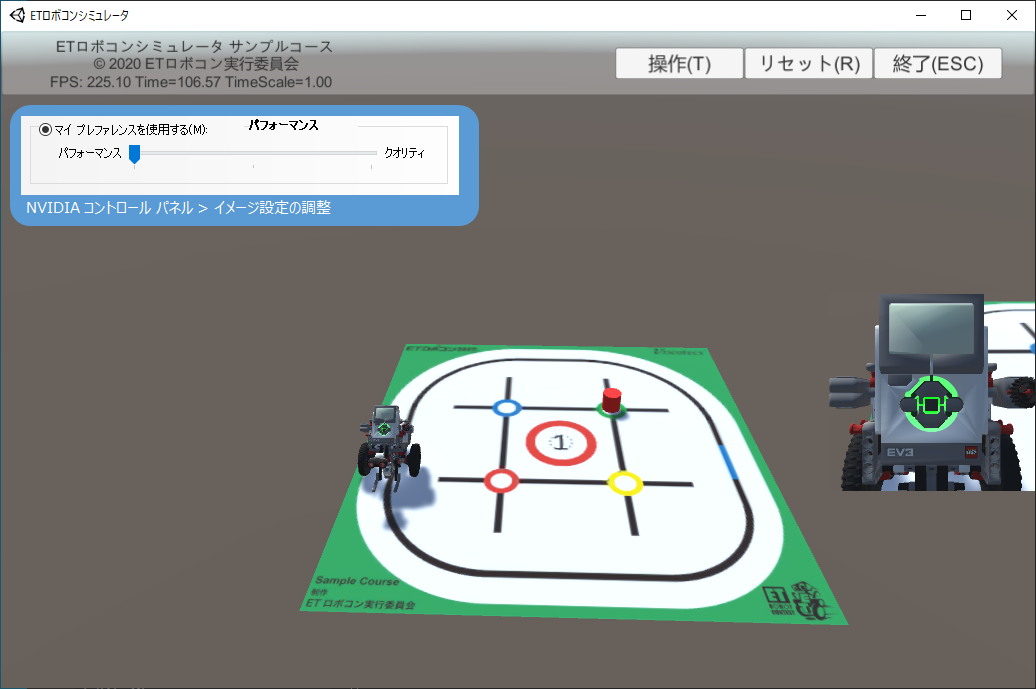
Task: Click the パフォーマンス label left of the slider
Action: pos(90,153)
